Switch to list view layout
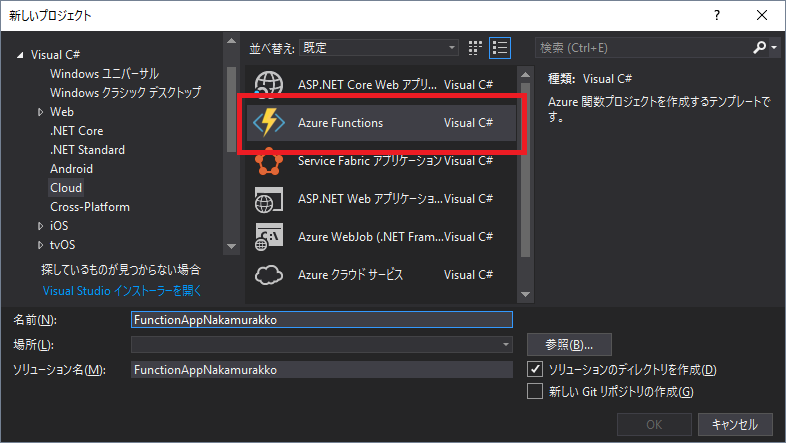786x443 pixels. click(500, 48)
